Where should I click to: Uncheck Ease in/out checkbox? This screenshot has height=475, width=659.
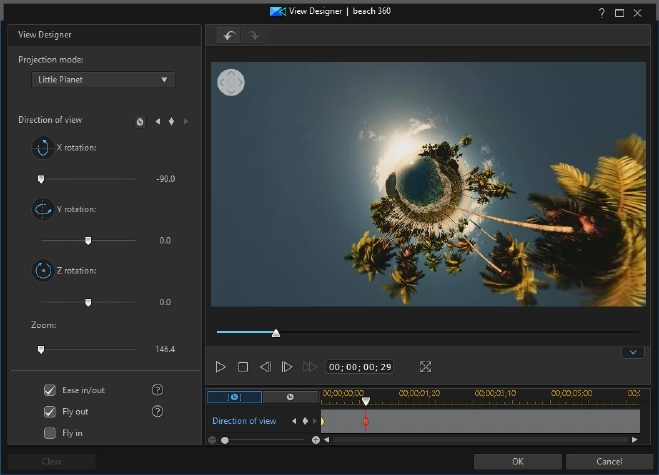pos(50,390)
